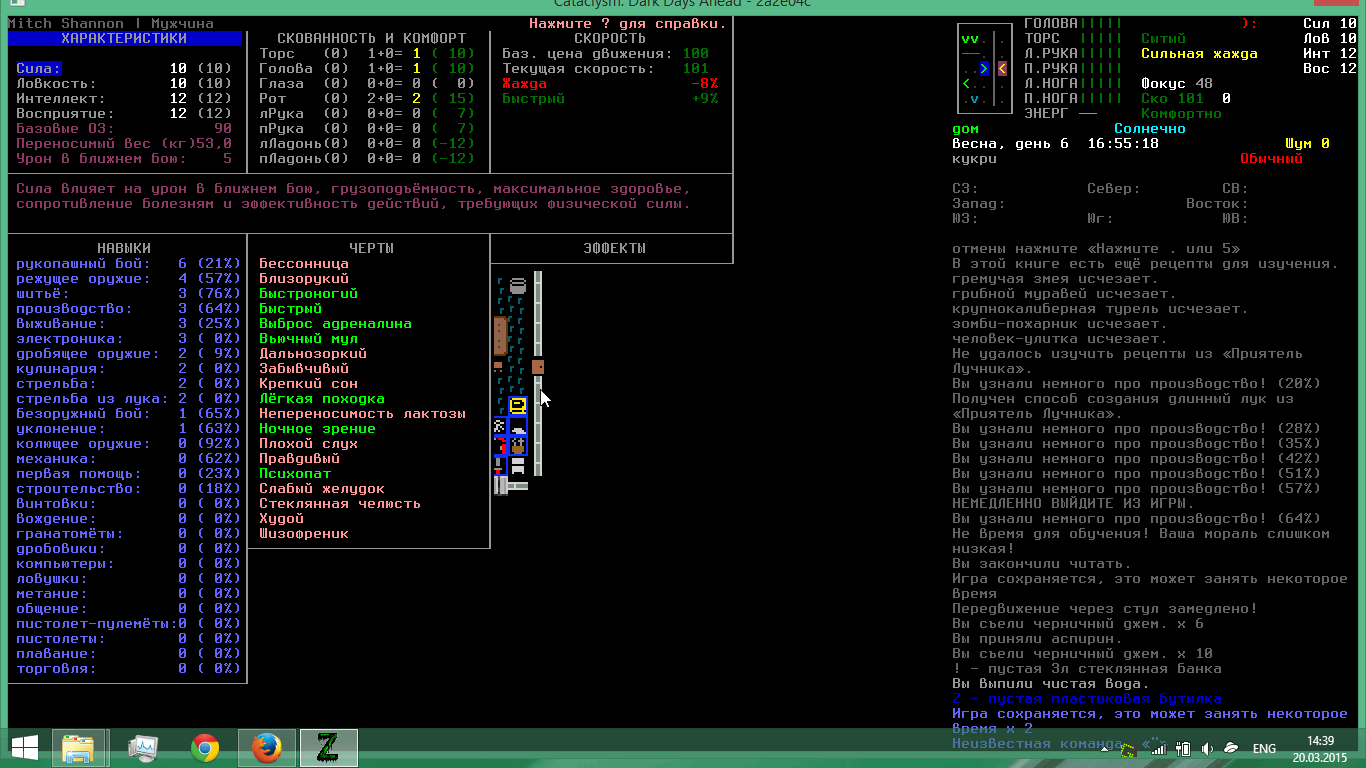Select the 'электроника:' skill row
The width and height of the screenshot is (1366, 768).
[129, 339]
